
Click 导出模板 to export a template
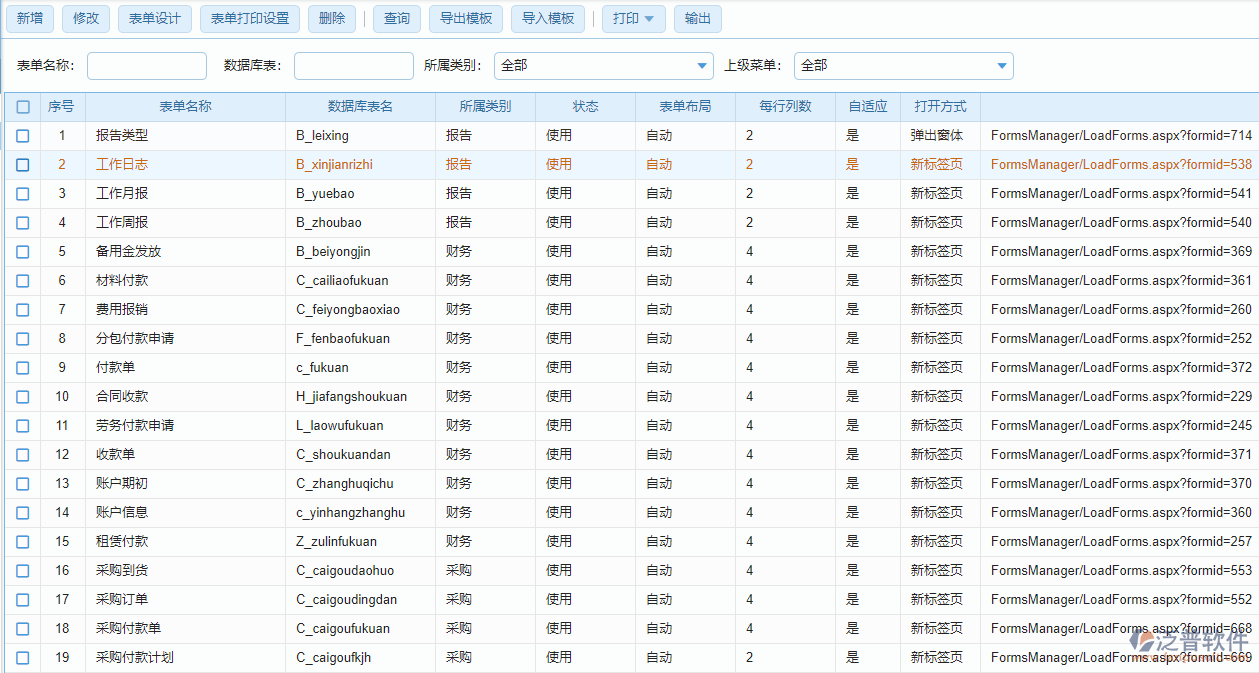click(x=465, y=18)
